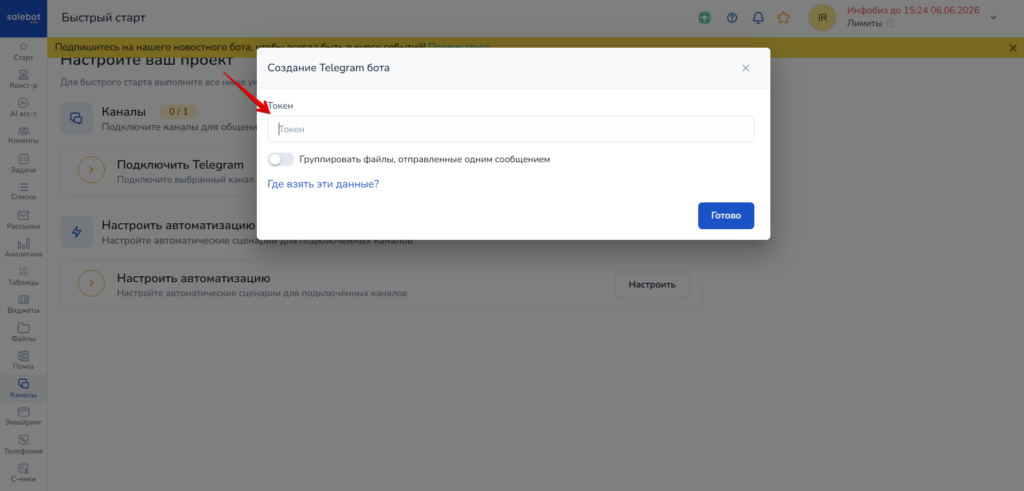Expand the Подключить Telegram step

coord(91,170)
